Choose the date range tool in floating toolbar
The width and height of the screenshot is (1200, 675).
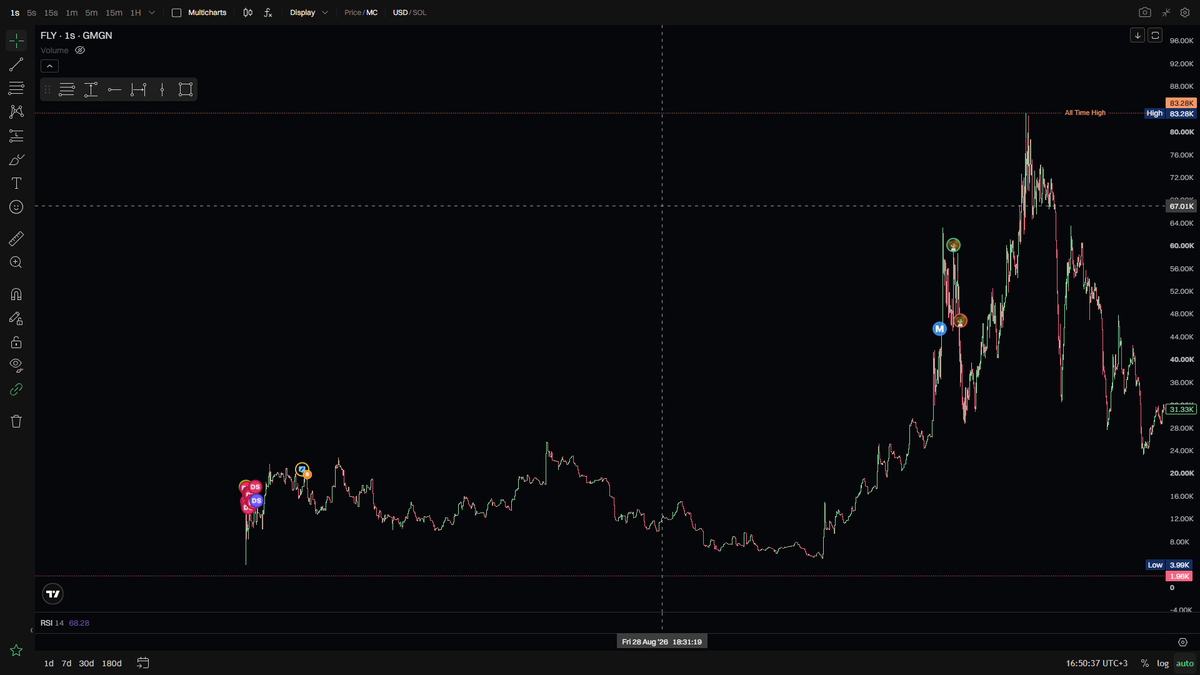coord(138,90)
